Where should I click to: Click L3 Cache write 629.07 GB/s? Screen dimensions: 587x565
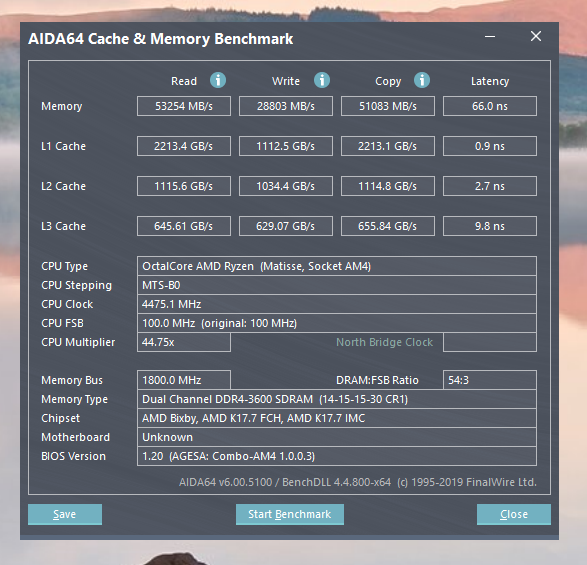pos(286,226)
